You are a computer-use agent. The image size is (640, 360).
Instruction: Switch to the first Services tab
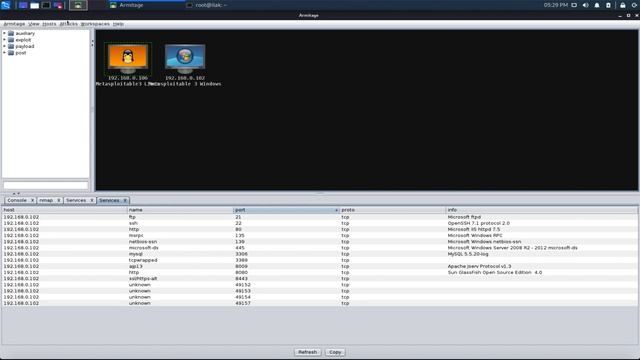[x=76, y=200]
